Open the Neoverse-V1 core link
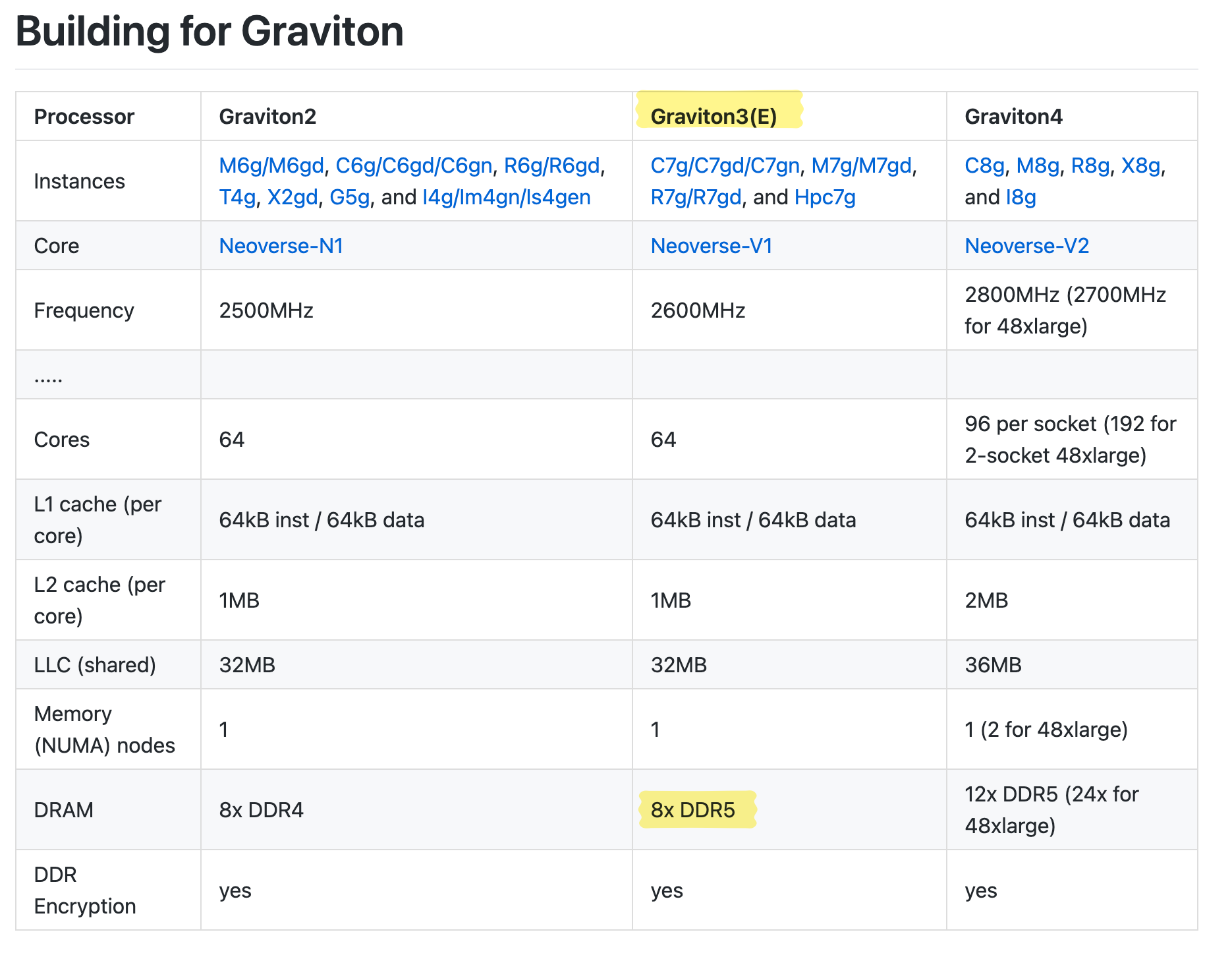The width and height of the screenshot is (1232, 957). point(712,246)
